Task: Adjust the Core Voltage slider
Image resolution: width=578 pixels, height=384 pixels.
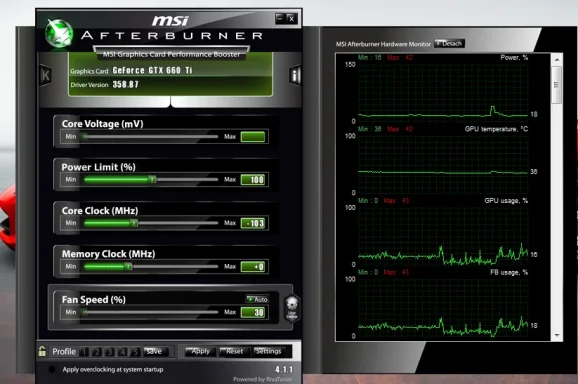Action: click(151, 137)
